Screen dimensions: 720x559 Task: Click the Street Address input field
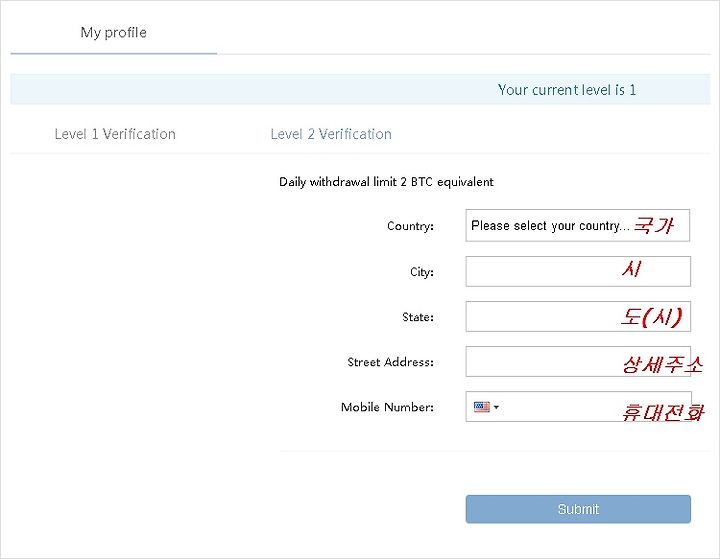pos(578,361)
